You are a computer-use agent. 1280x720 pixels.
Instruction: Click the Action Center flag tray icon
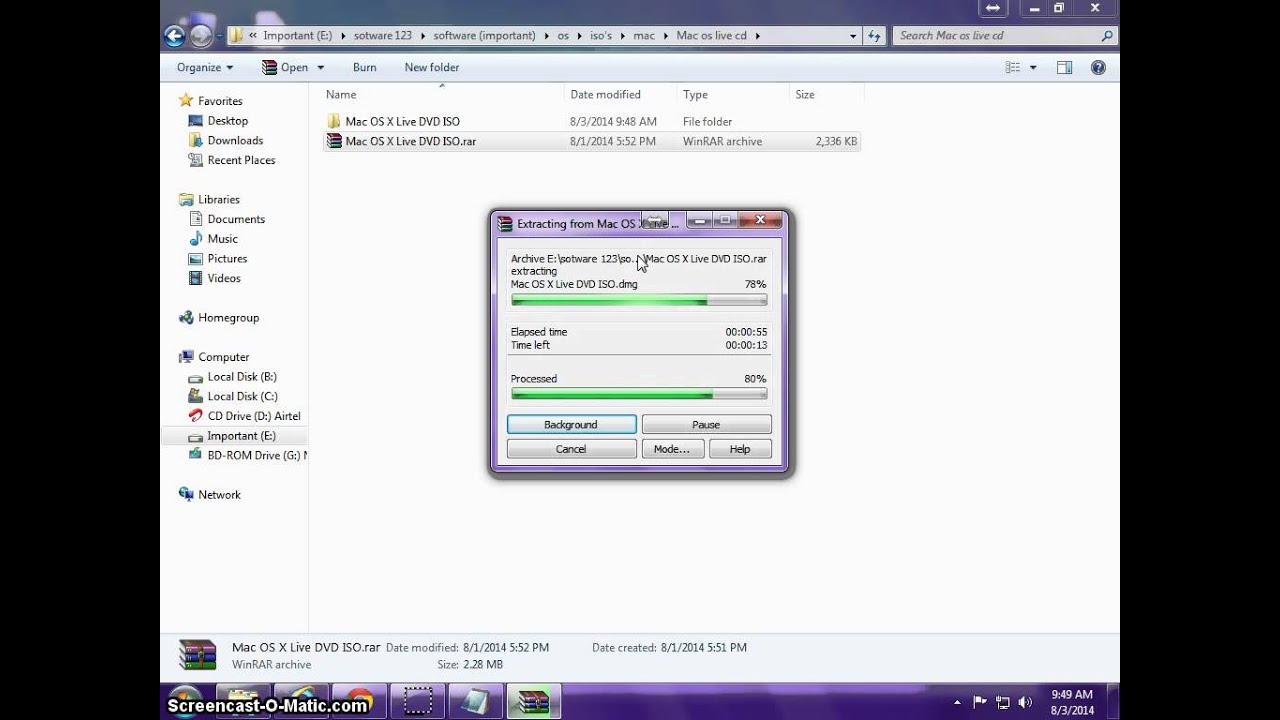tap(980, 702)
